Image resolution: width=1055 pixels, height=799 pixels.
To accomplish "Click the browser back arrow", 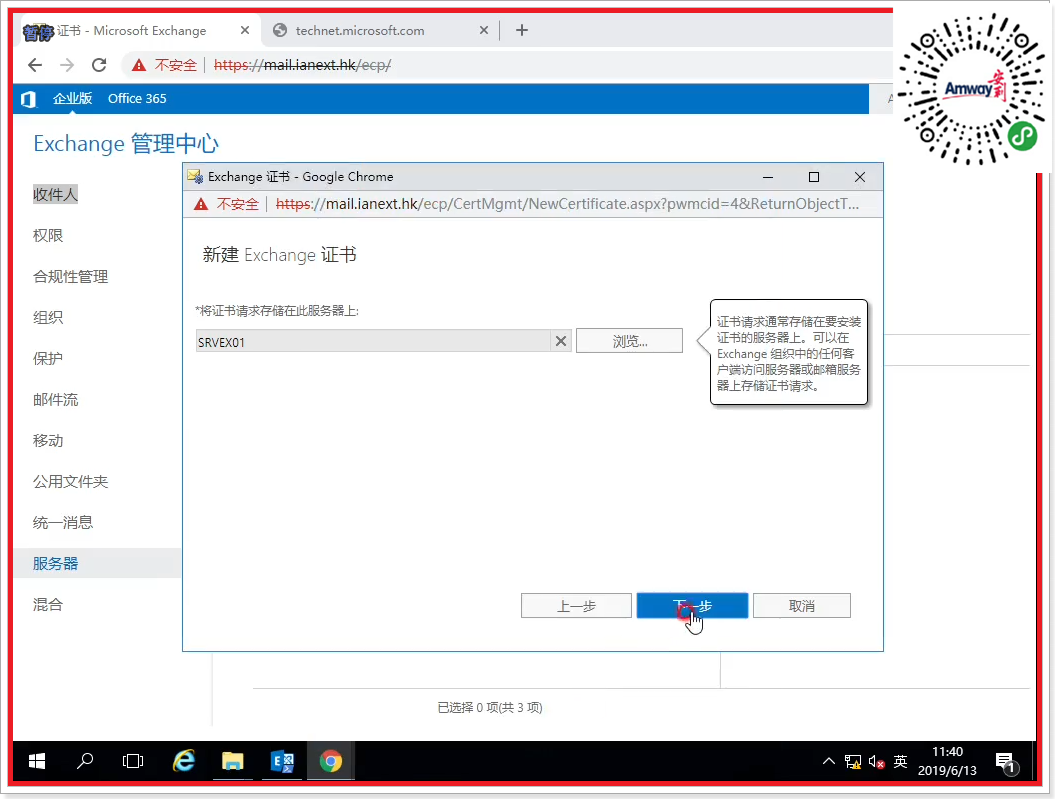I will [35, 65].
